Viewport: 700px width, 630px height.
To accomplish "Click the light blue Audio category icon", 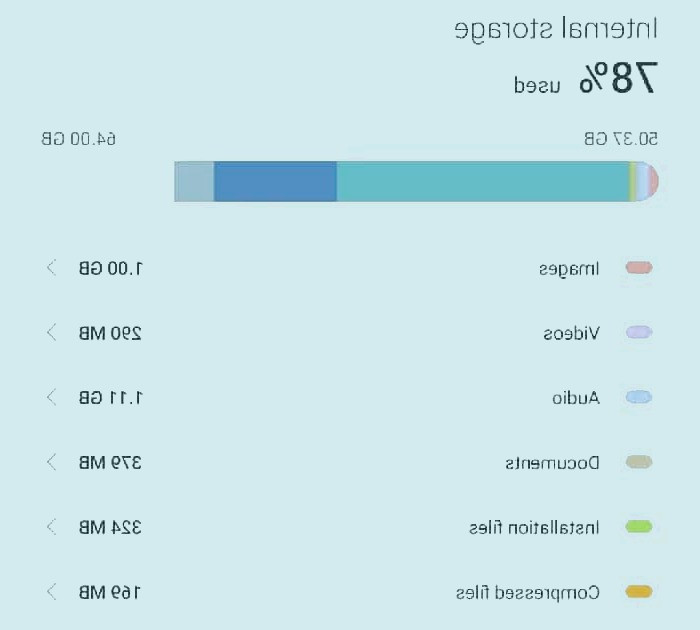I will pos(639,397).
